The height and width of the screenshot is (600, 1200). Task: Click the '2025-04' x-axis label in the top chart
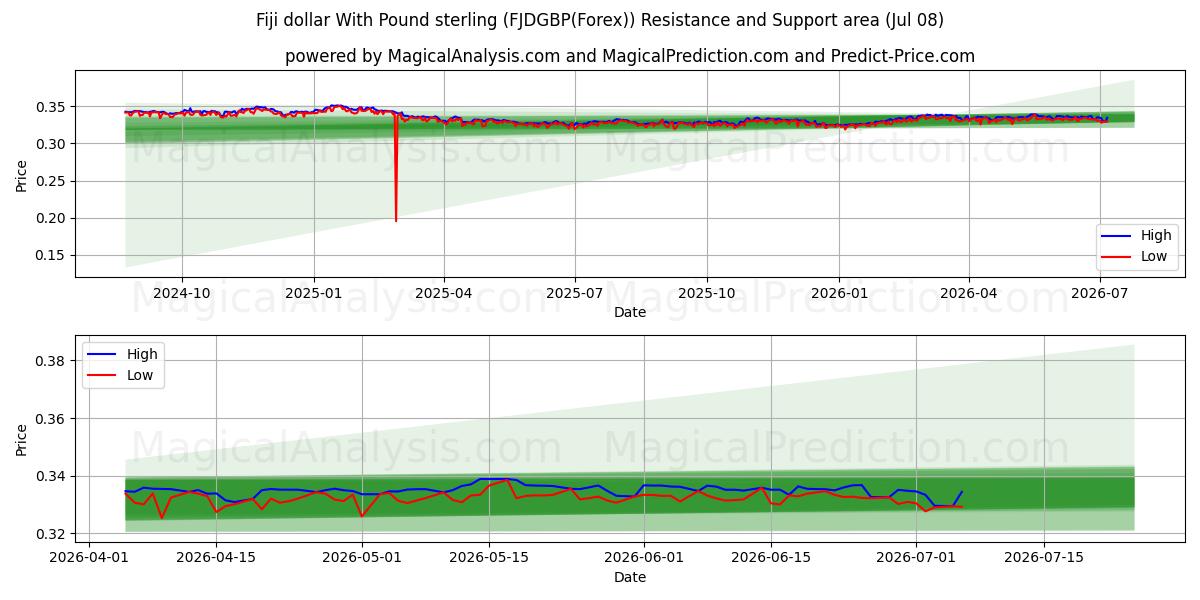(x=444, y=294)
